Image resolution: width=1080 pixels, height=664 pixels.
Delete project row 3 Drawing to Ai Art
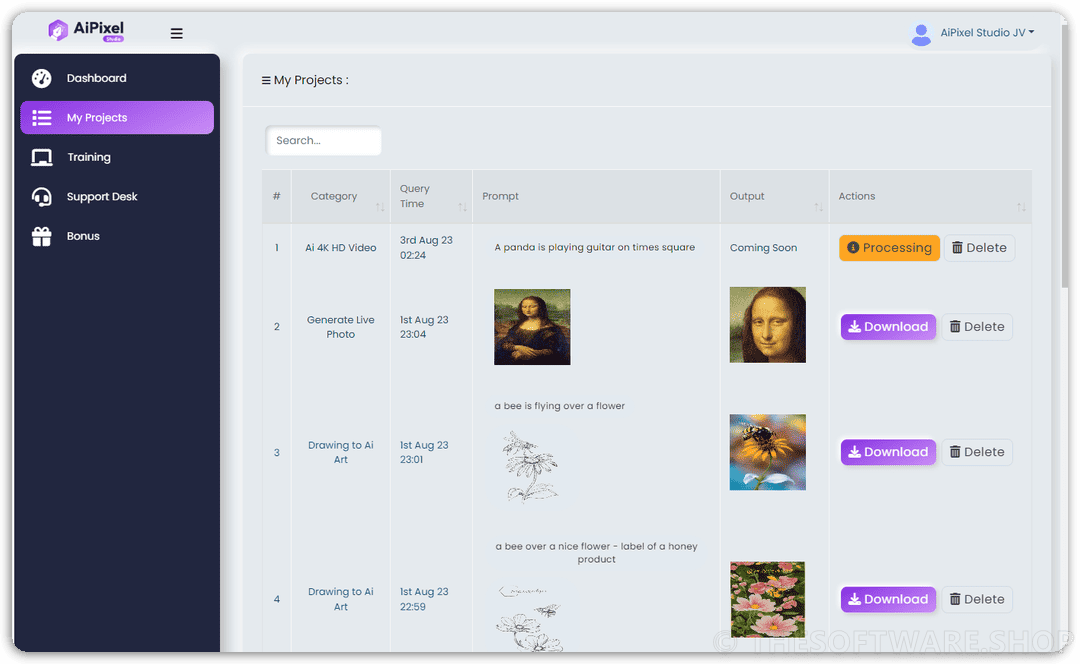977,452
